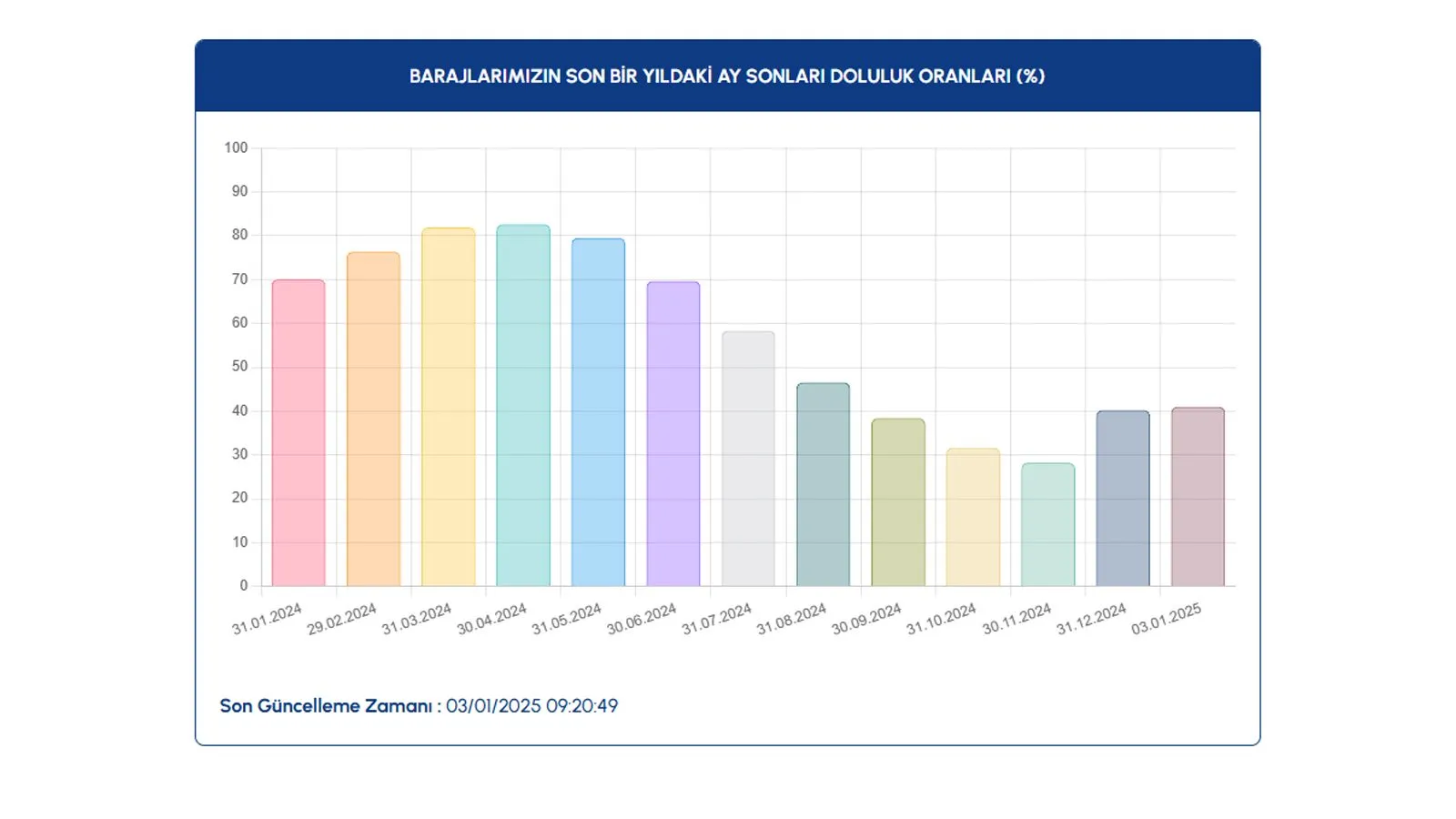Click the y-axis value 20

tap(239, 498)
